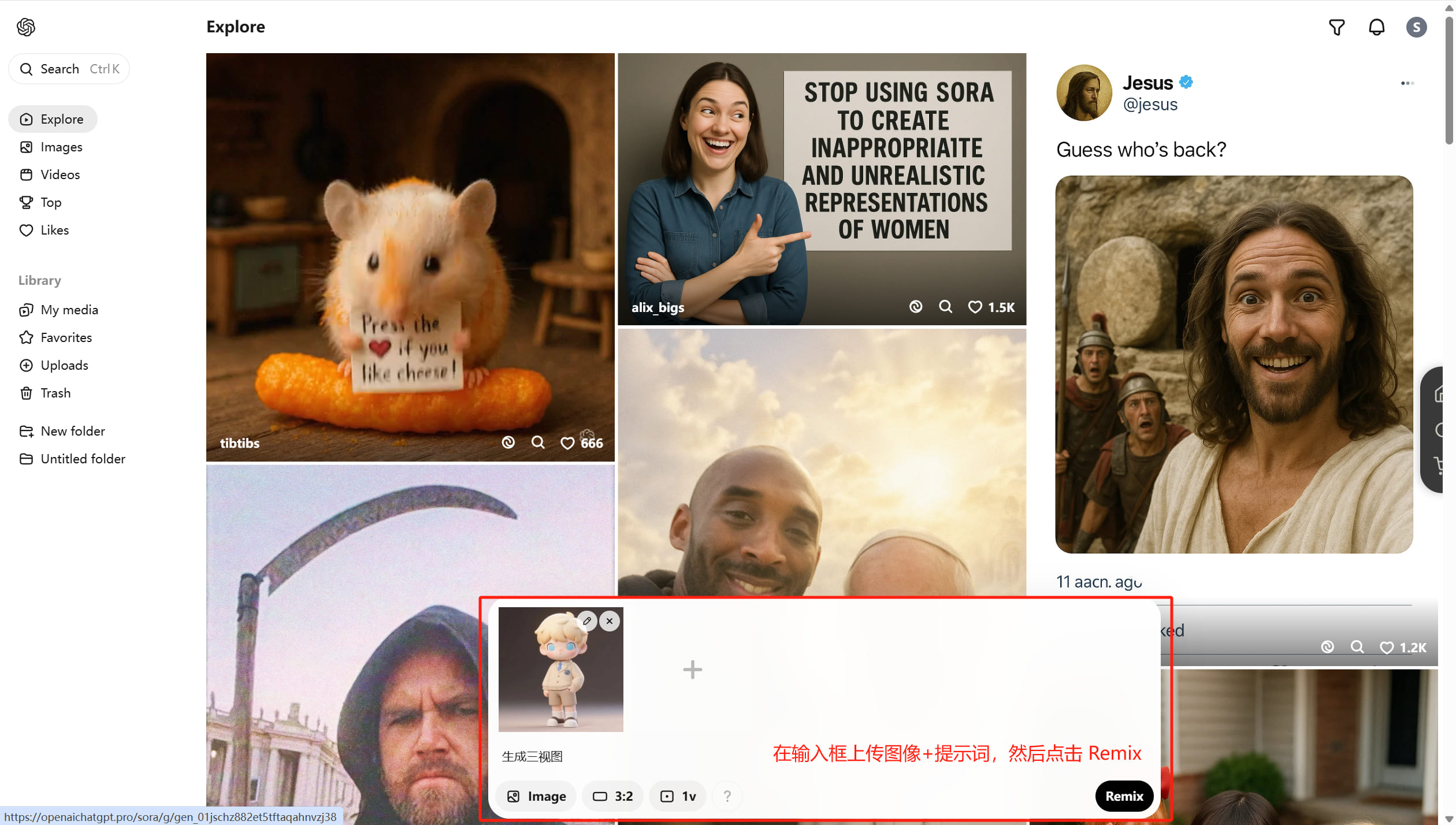This screenshot has width=1456, height=825.
Task: Like the tibtibs hamster image
Action: pos(567,443)
